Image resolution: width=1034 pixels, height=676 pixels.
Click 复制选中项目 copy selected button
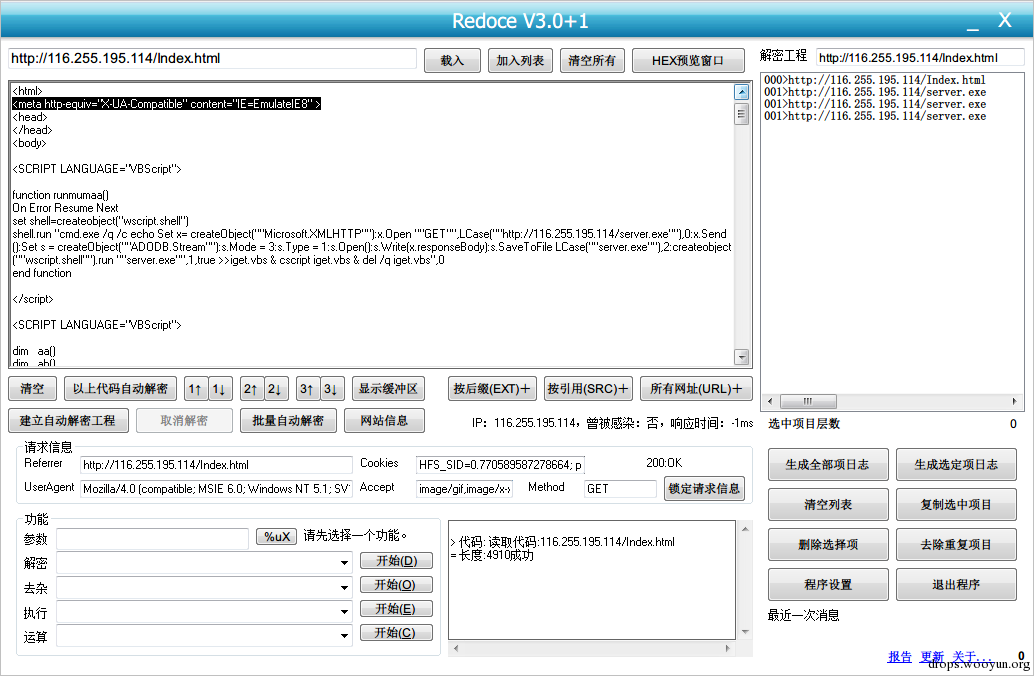pos(956,505)
